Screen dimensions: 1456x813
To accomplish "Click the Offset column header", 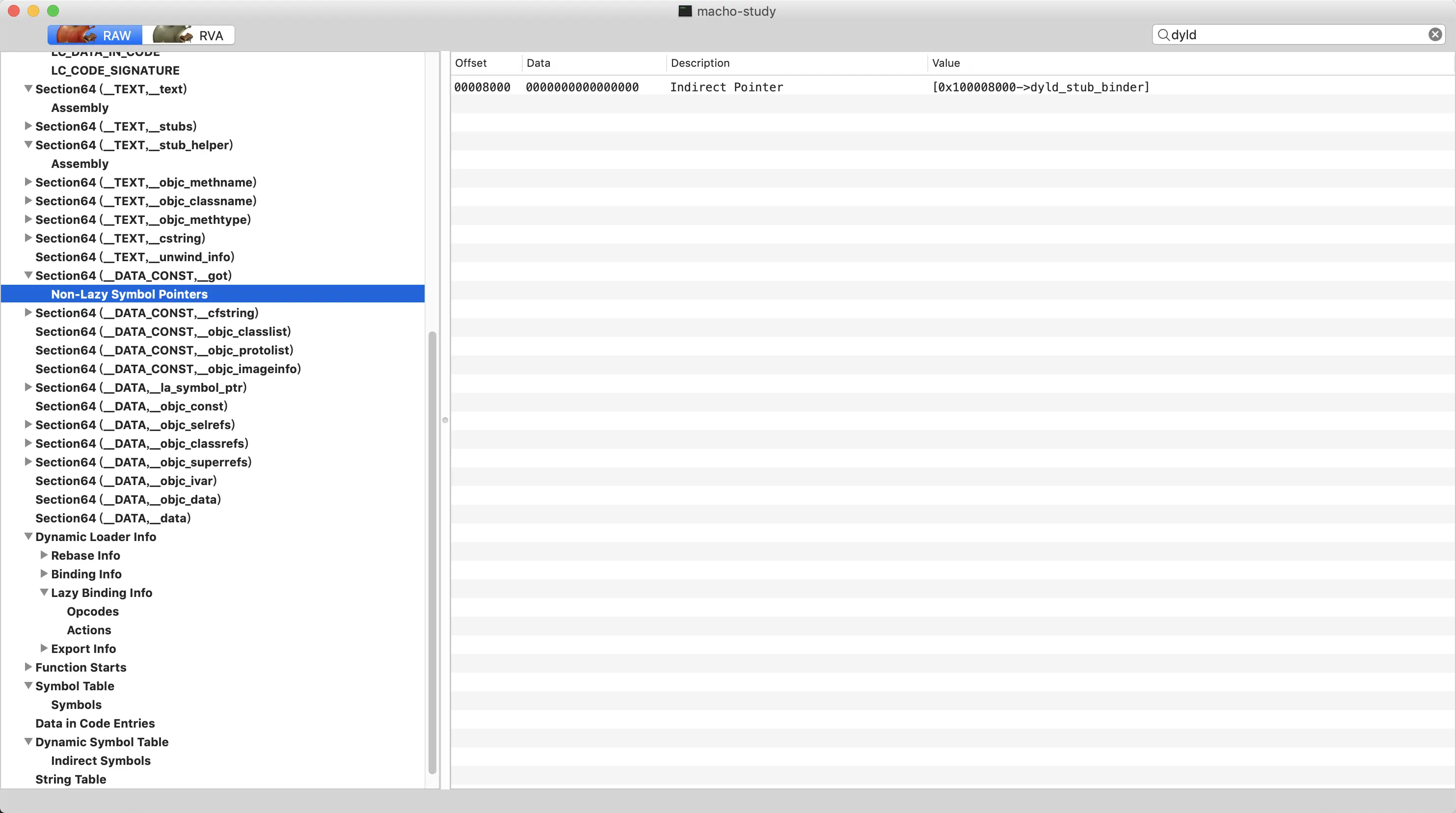I will click(x=470, y=63).
